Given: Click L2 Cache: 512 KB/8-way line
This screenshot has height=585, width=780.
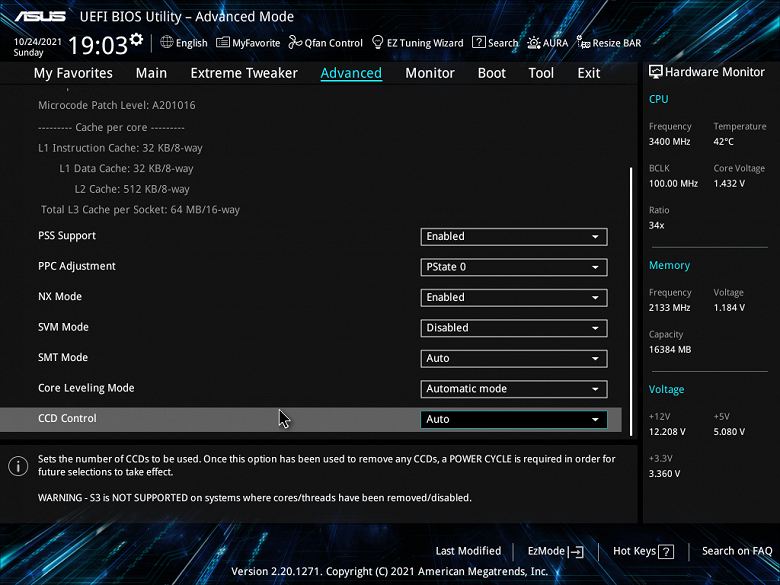Looking at the screenshot, I should pos(132,190).
